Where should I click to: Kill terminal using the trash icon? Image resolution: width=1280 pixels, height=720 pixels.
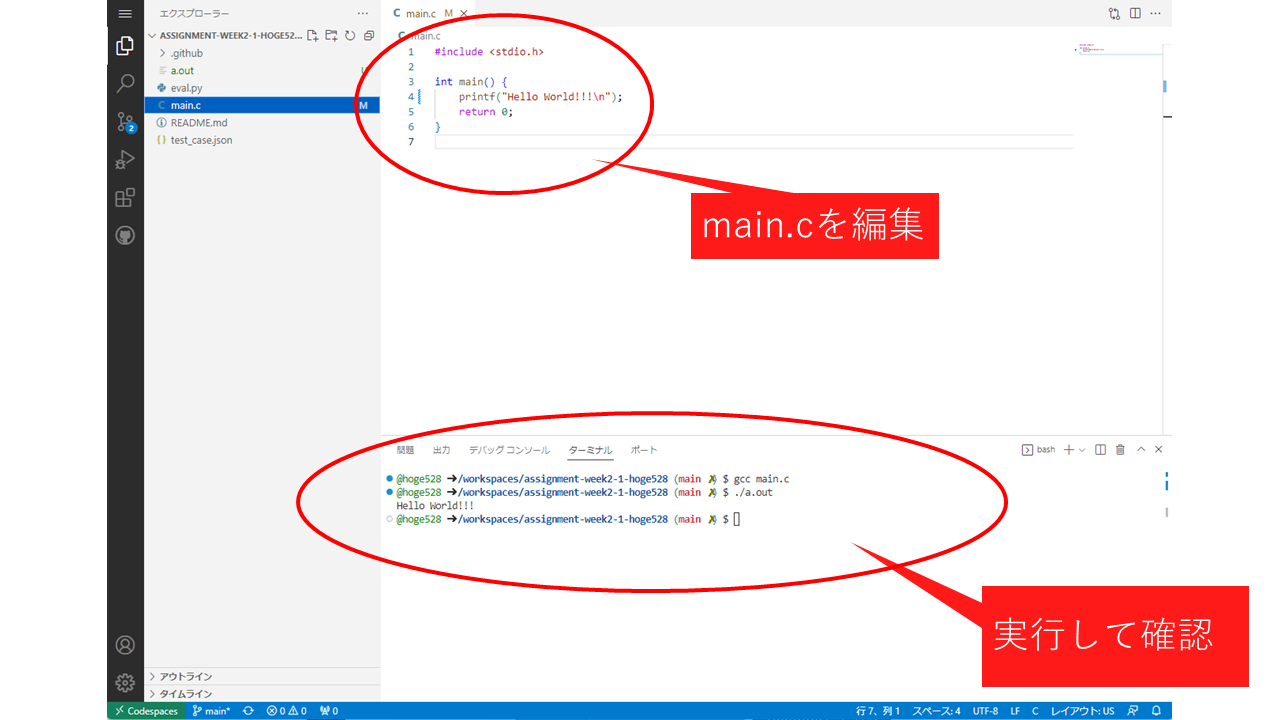[x=1120, y=450]
